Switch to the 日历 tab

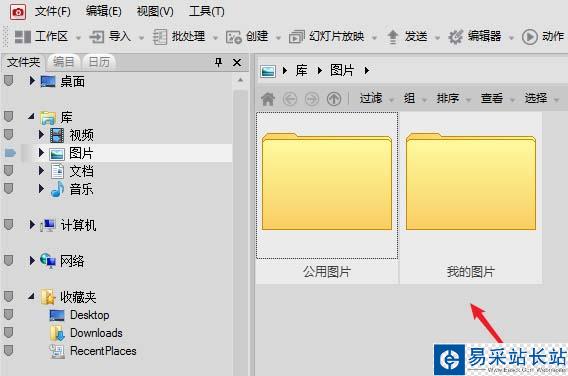[x=99, y=62]
